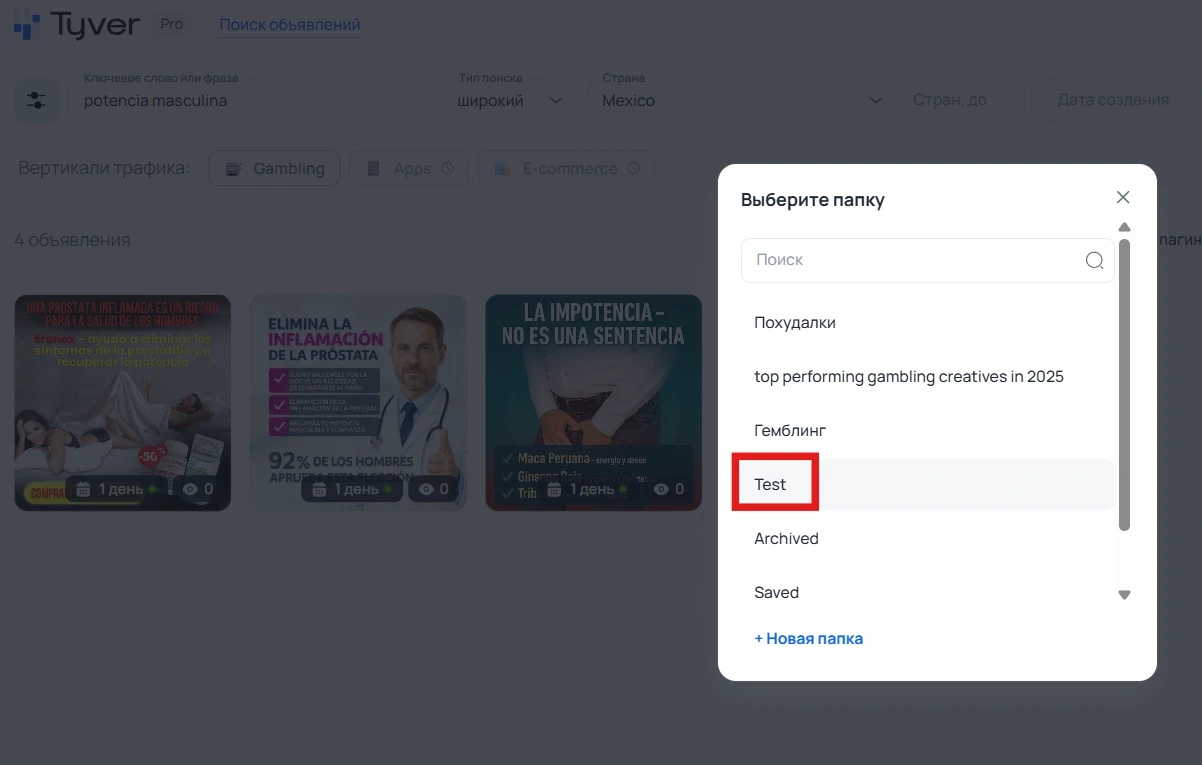Toggle the Gambling traffic vertical filter
1202x765 pixels.
click(274, 169)
